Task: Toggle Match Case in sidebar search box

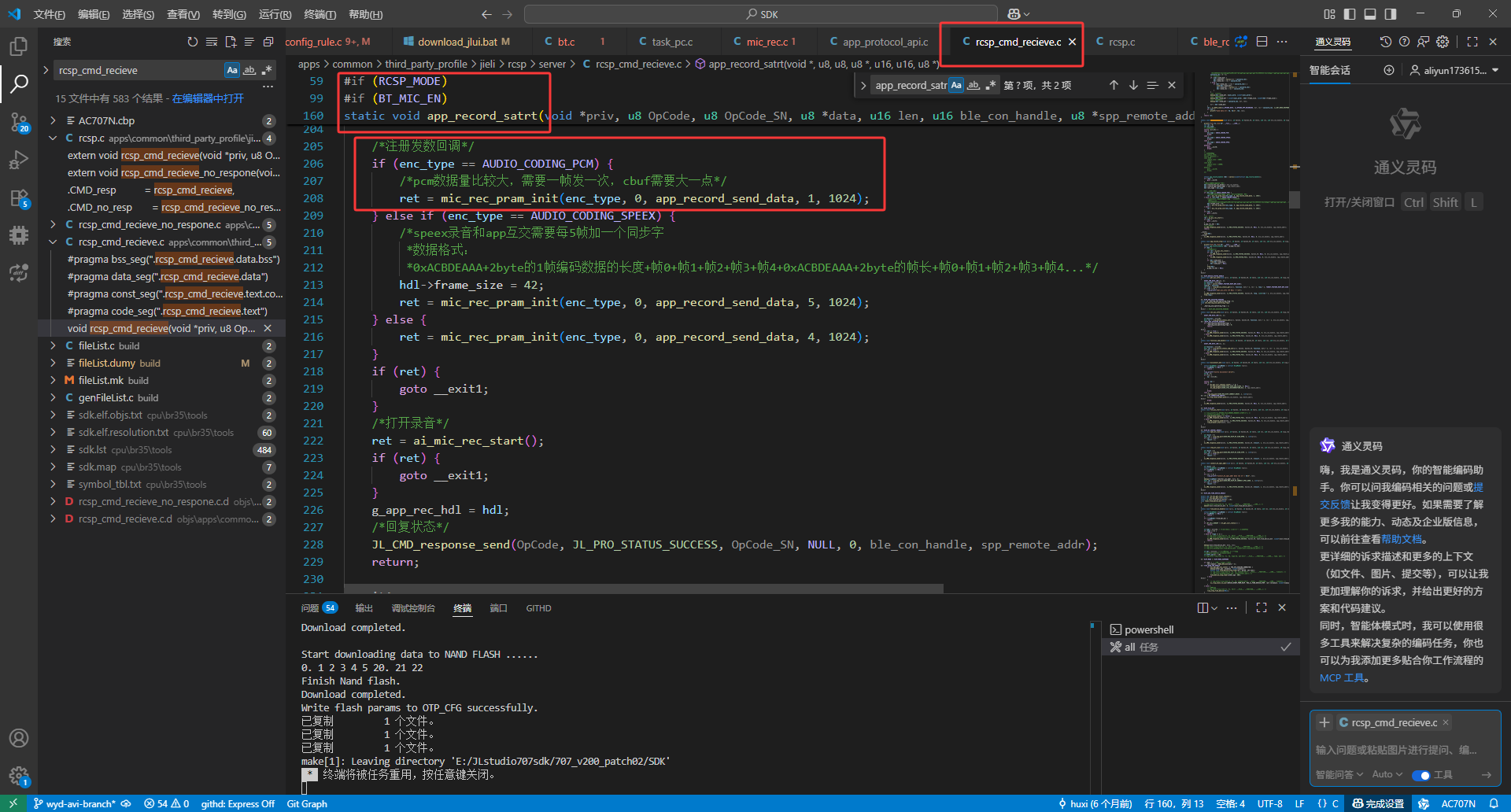Action: click(x=232, y=70)
